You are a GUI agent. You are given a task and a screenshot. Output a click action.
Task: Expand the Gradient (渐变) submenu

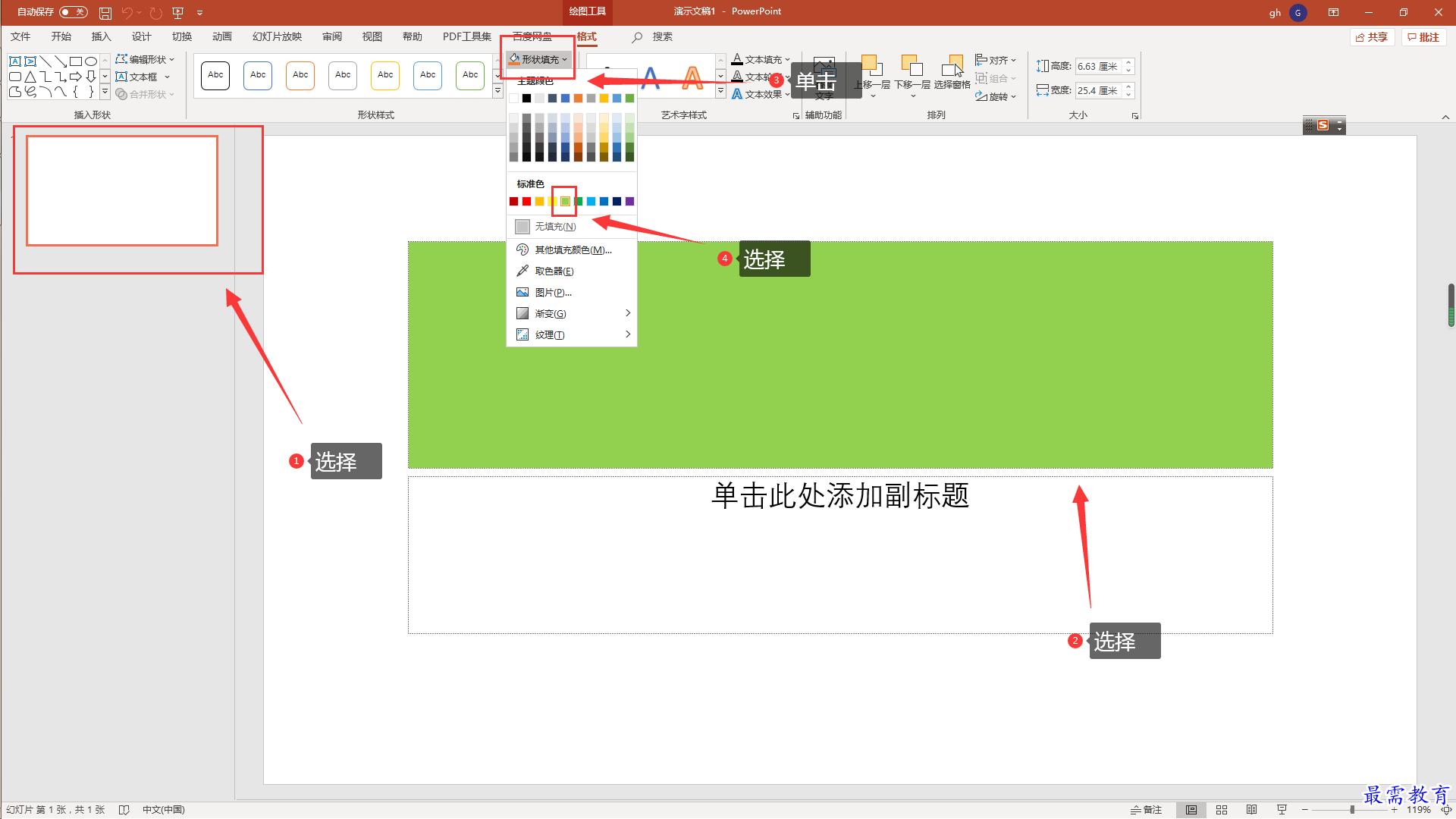[x=571, y=313]
